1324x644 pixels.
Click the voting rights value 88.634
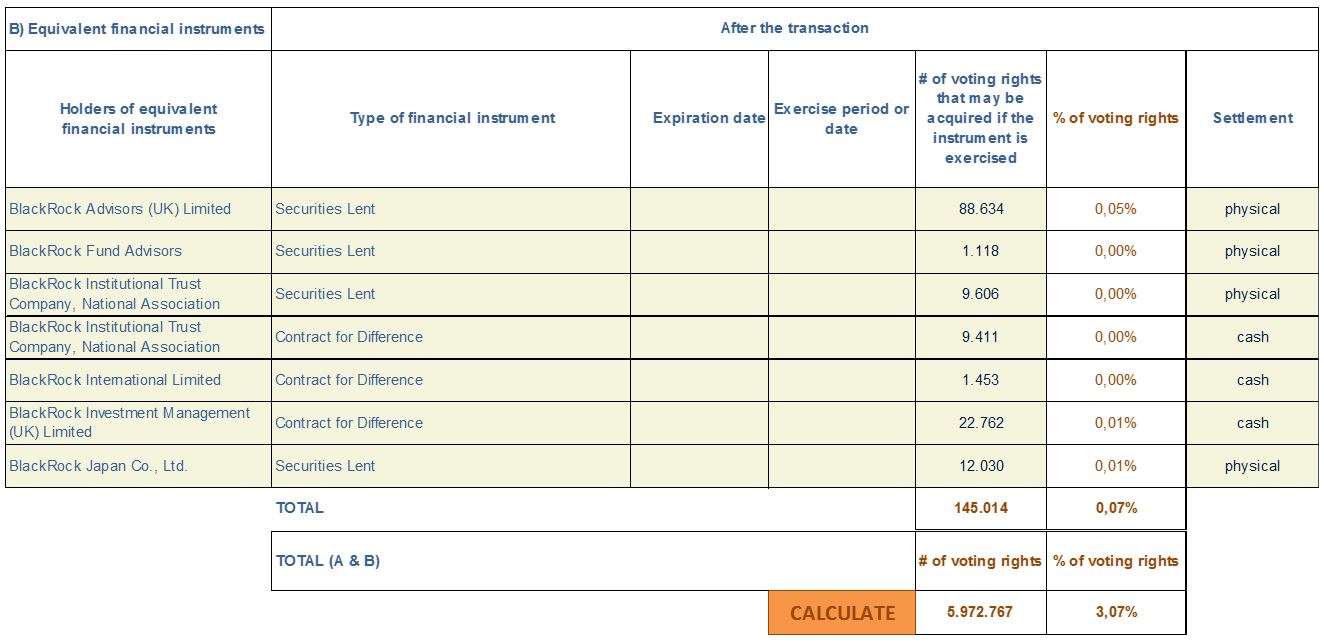pos(981,209)
